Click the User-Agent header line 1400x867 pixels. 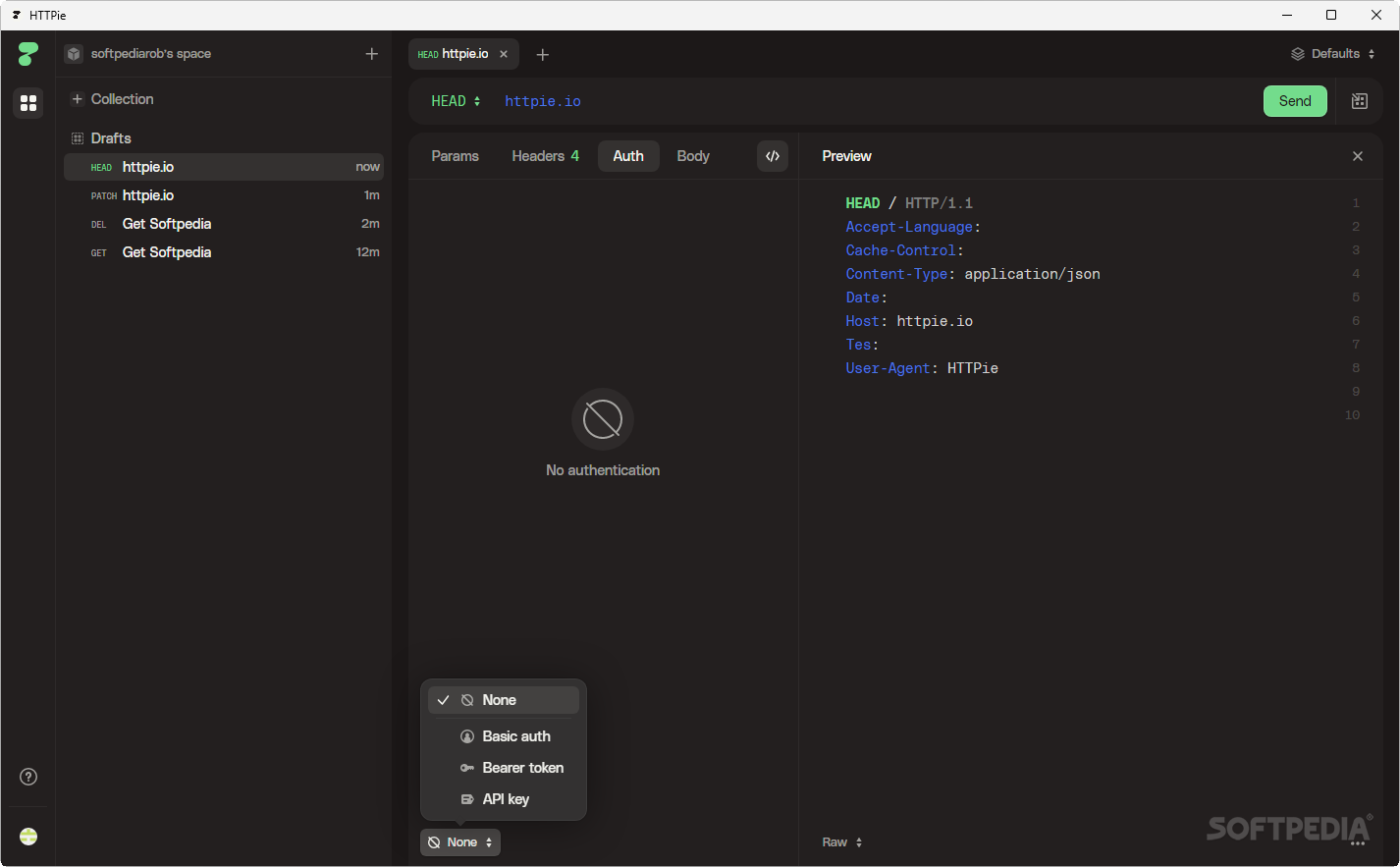tap(922, 368)
